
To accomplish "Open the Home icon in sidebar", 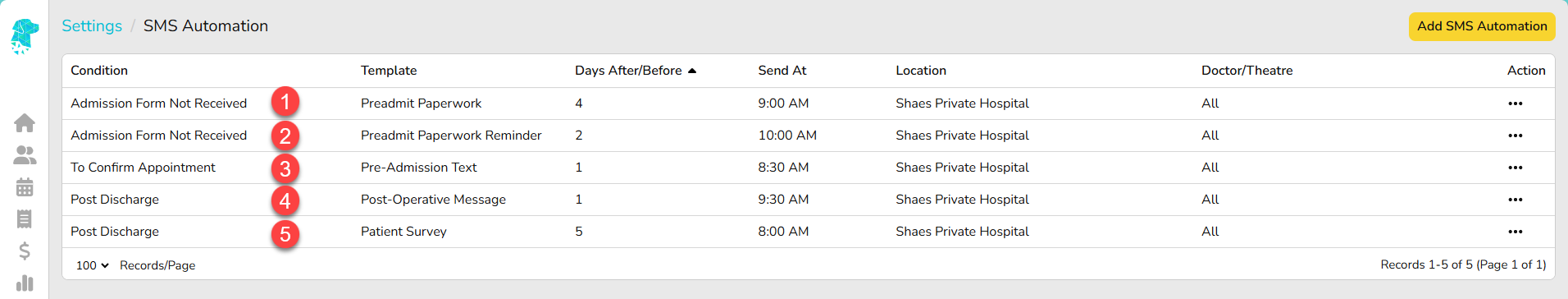I will click(x=25, y=123).
